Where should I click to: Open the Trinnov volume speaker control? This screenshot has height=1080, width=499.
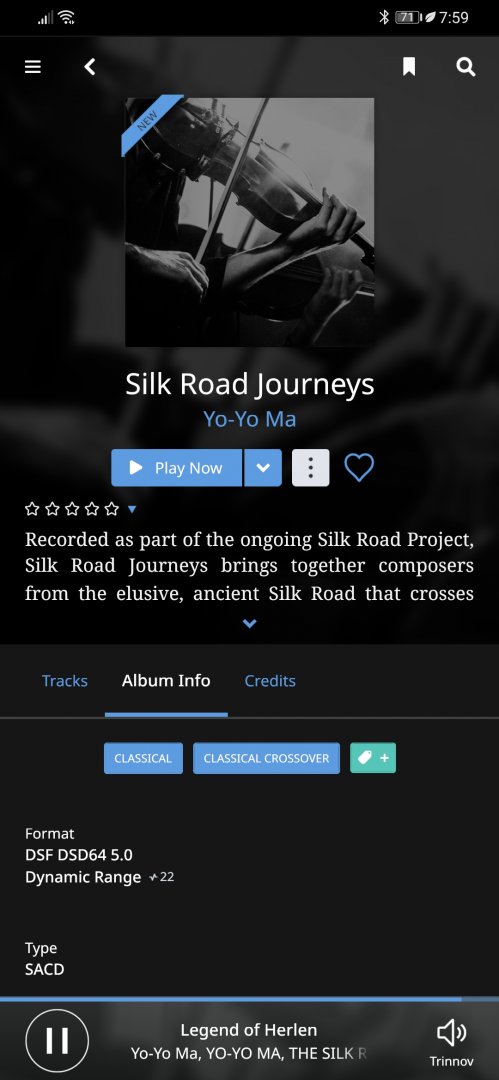pyautogui.click(x=452, y=1041)
